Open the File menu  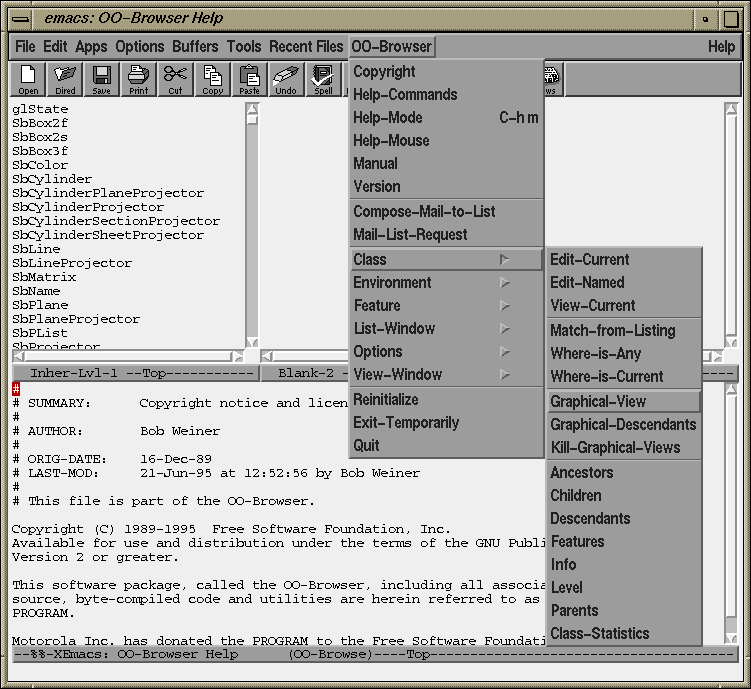click(25, 46)
